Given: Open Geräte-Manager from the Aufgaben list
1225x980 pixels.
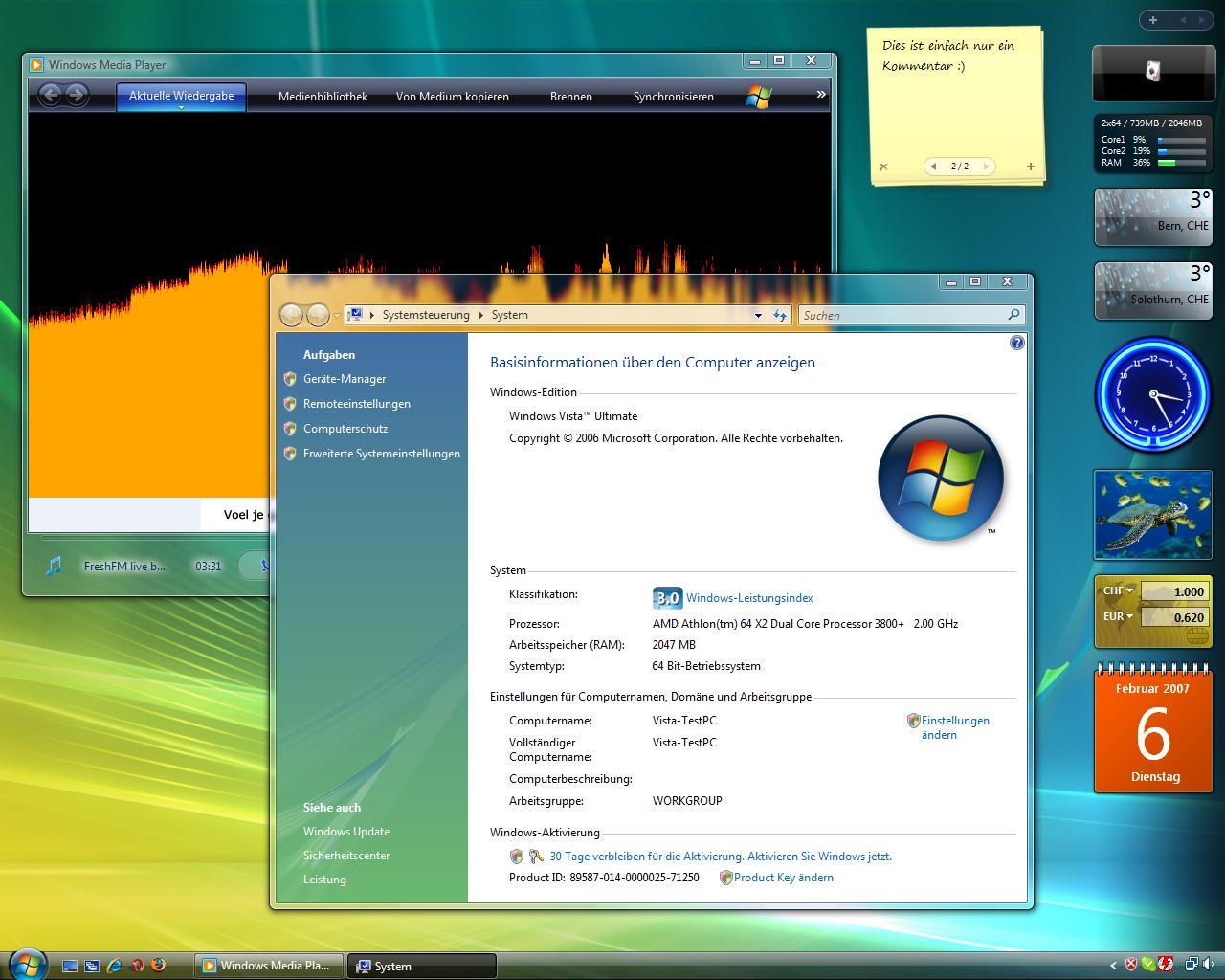Looking at the screenshot, I should [x=345, y=379].
